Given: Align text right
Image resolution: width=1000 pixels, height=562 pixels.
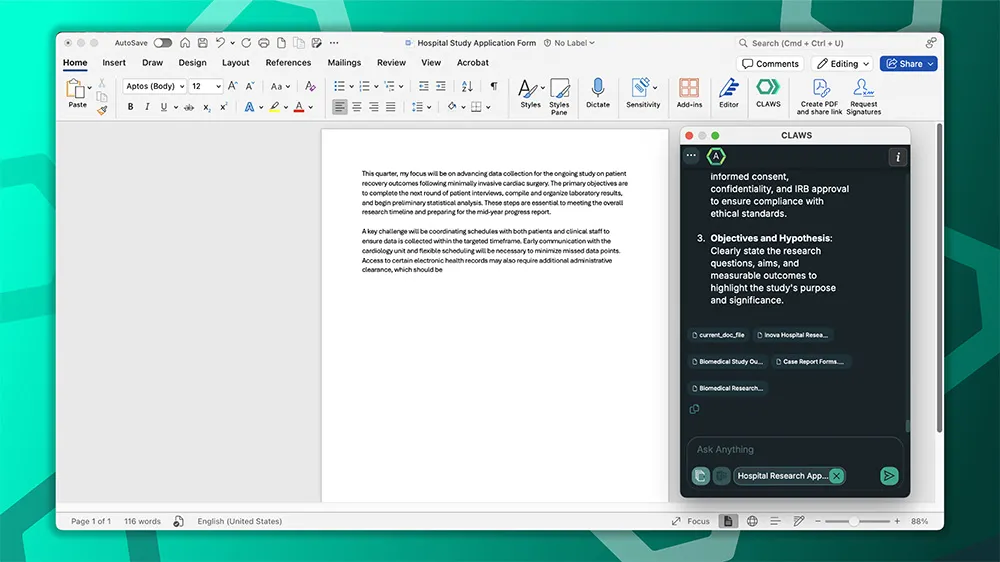Looking at the screenshot, I should click(x=374, y=107).
